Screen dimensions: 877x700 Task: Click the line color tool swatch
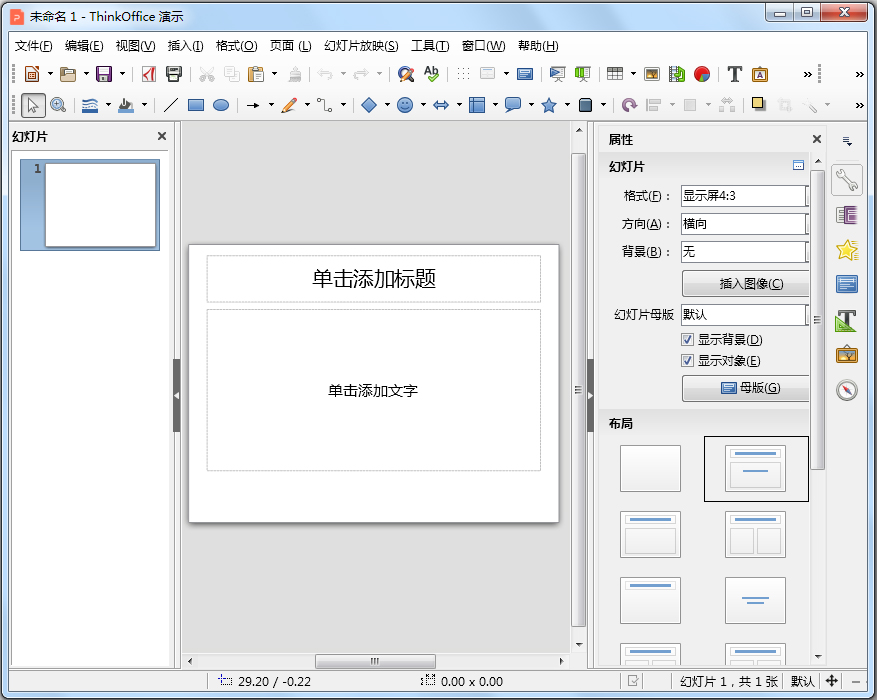(x=89, y=105)
